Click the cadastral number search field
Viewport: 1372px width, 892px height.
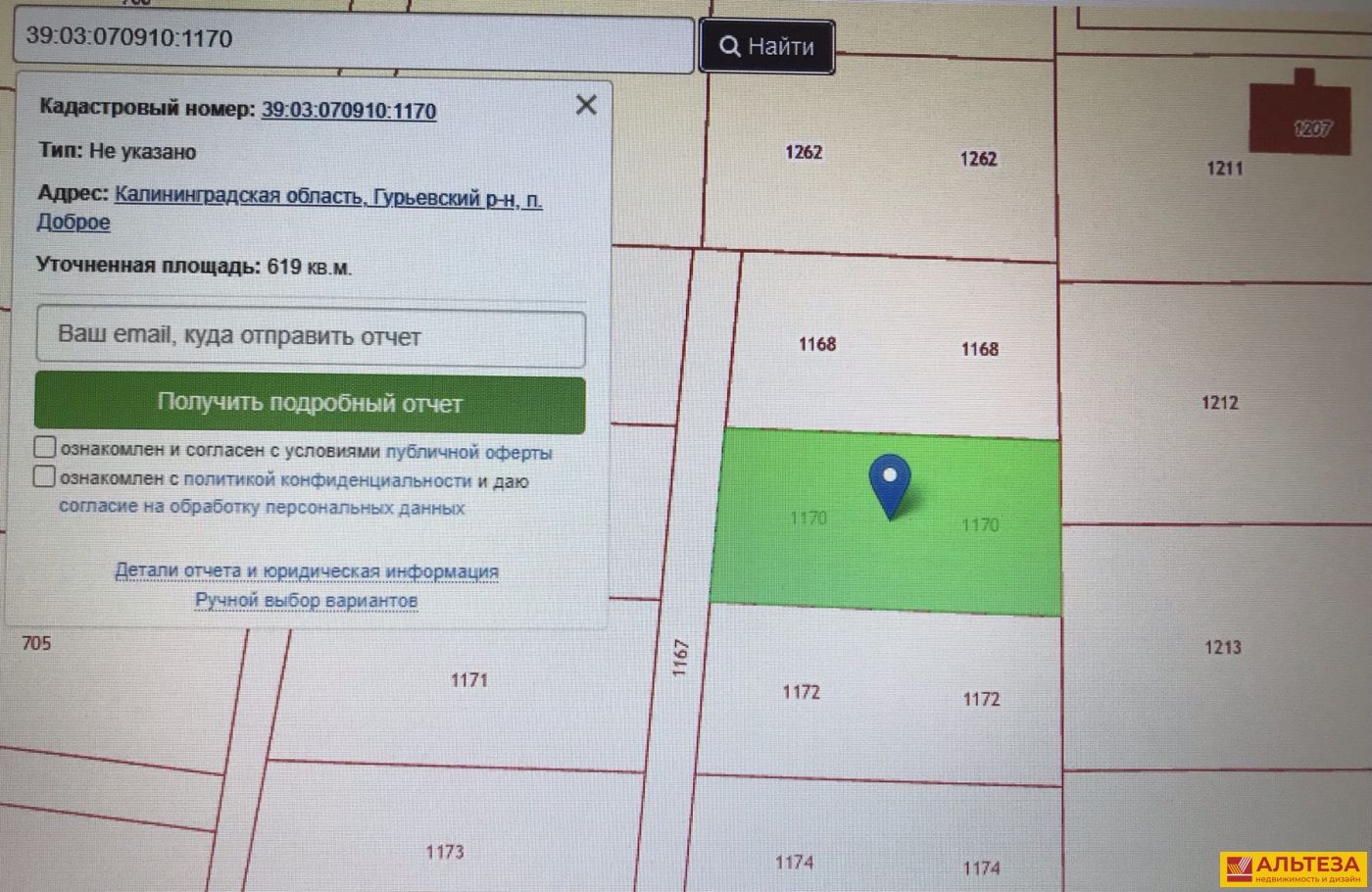click(x=353, y=41)
